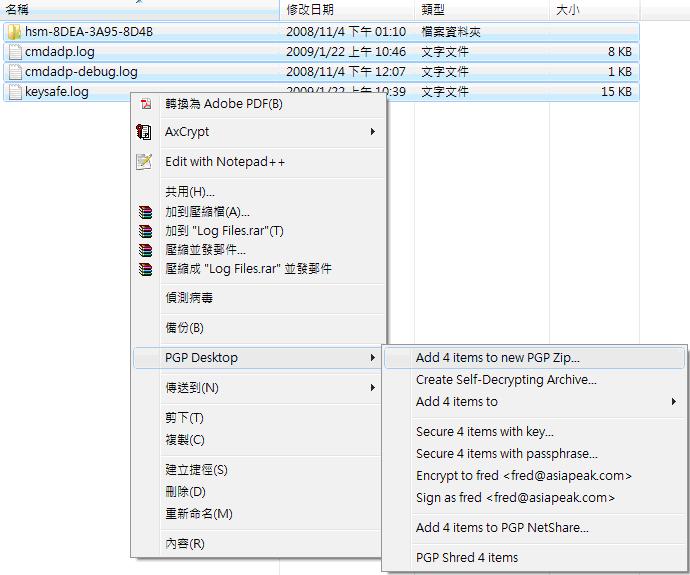
Task: Select the hsm-8DEA-3A95-8D4B folder icon
Action: (x=14, y=31)
